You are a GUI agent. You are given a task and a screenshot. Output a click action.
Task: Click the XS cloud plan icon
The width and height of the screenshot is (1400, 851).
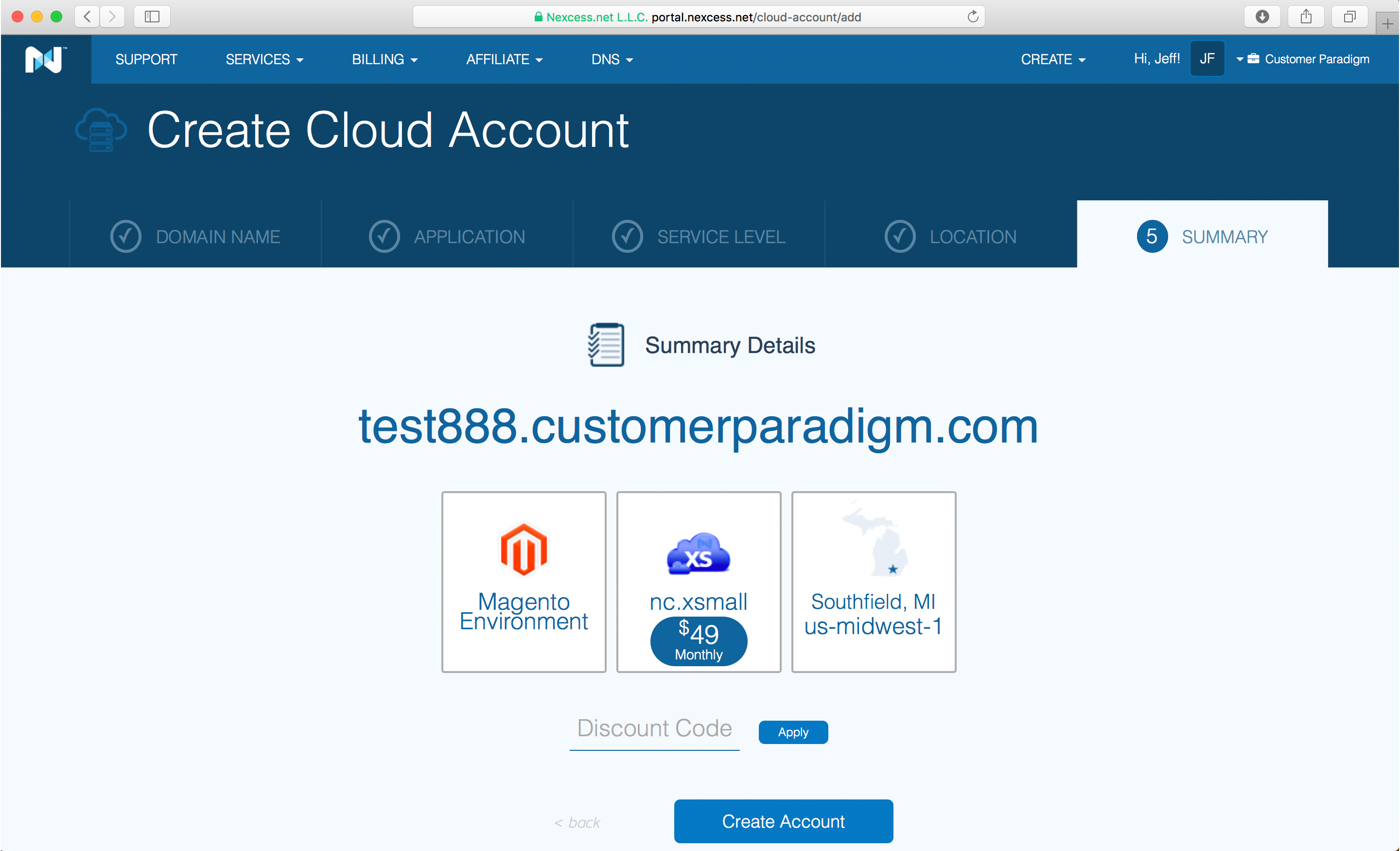[698, 554]
